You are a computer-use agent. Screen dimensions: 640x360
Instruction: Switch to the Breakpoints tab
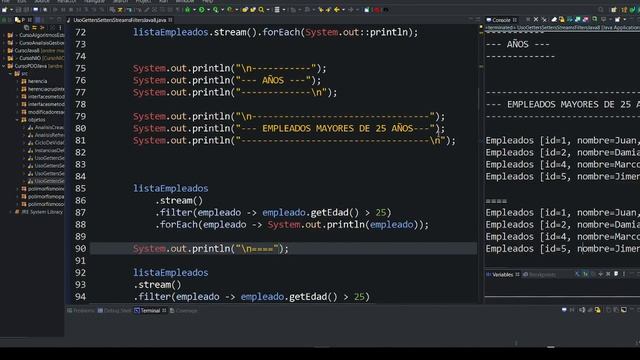(539, 275)
